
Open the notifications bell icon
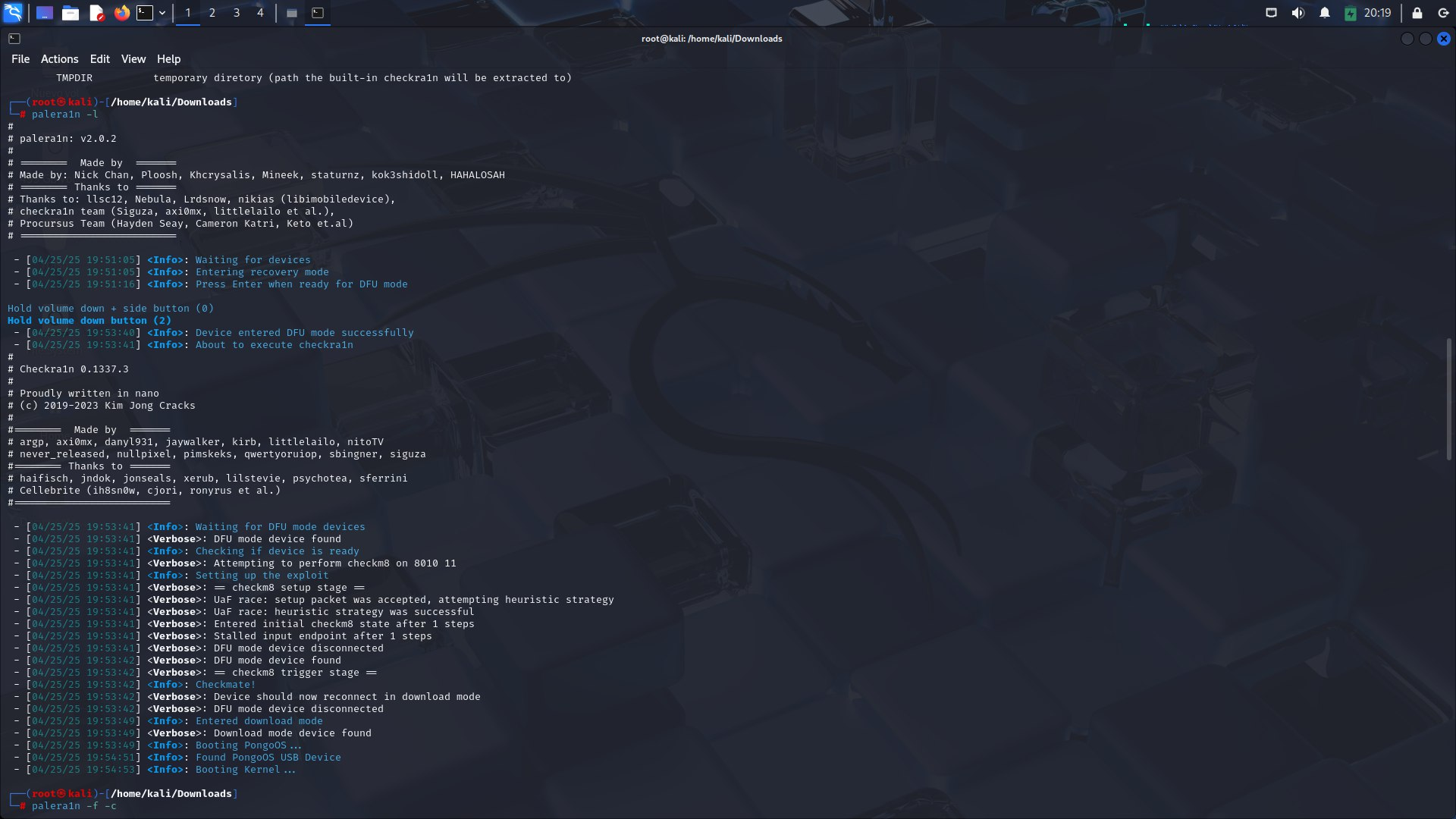click(x=1325, y=13)
